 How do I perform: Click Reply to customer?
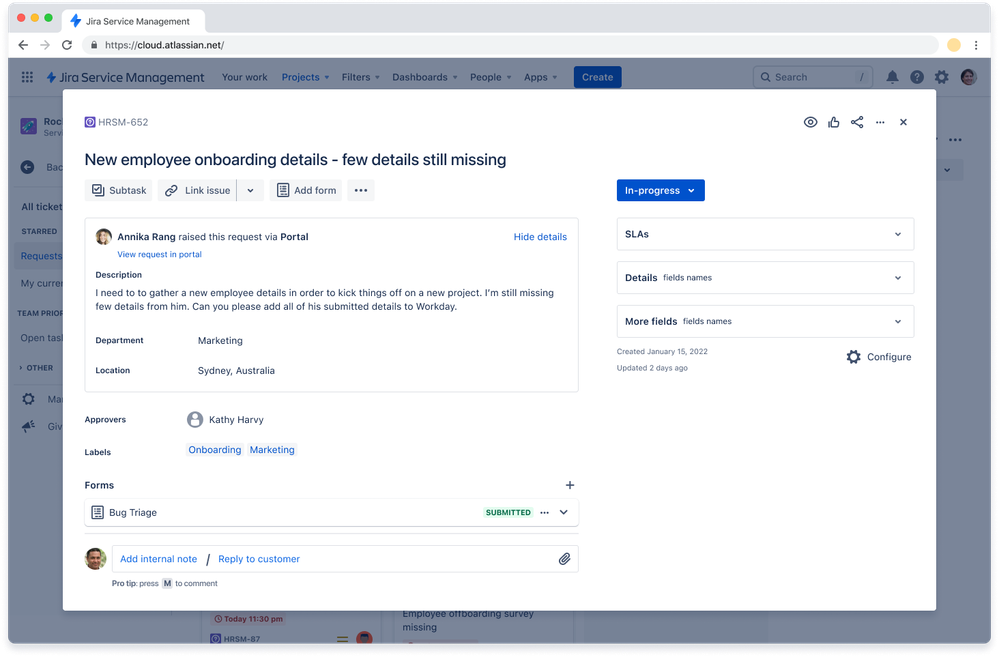point(259,559)
